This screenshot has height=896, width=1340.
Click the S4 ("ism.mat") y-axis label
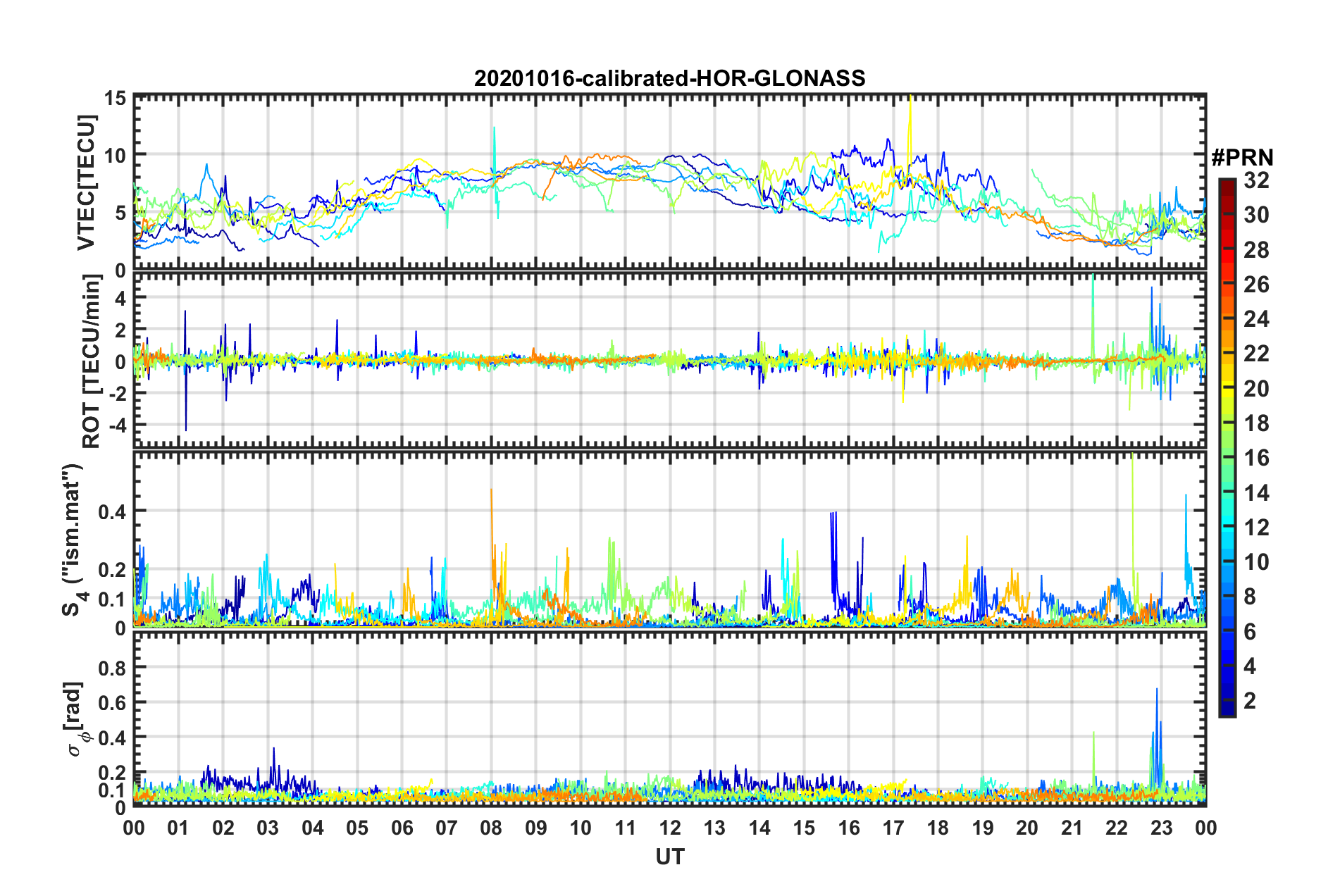tap(73, 540)
